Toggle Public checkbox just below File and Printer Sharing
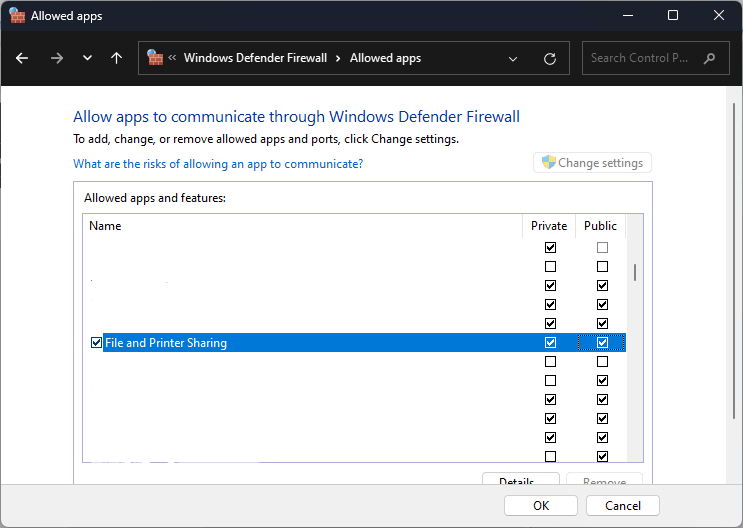Image resolution: width=743 pixels, height=528 pixels. pyautogui.click(x=602, y=362)
